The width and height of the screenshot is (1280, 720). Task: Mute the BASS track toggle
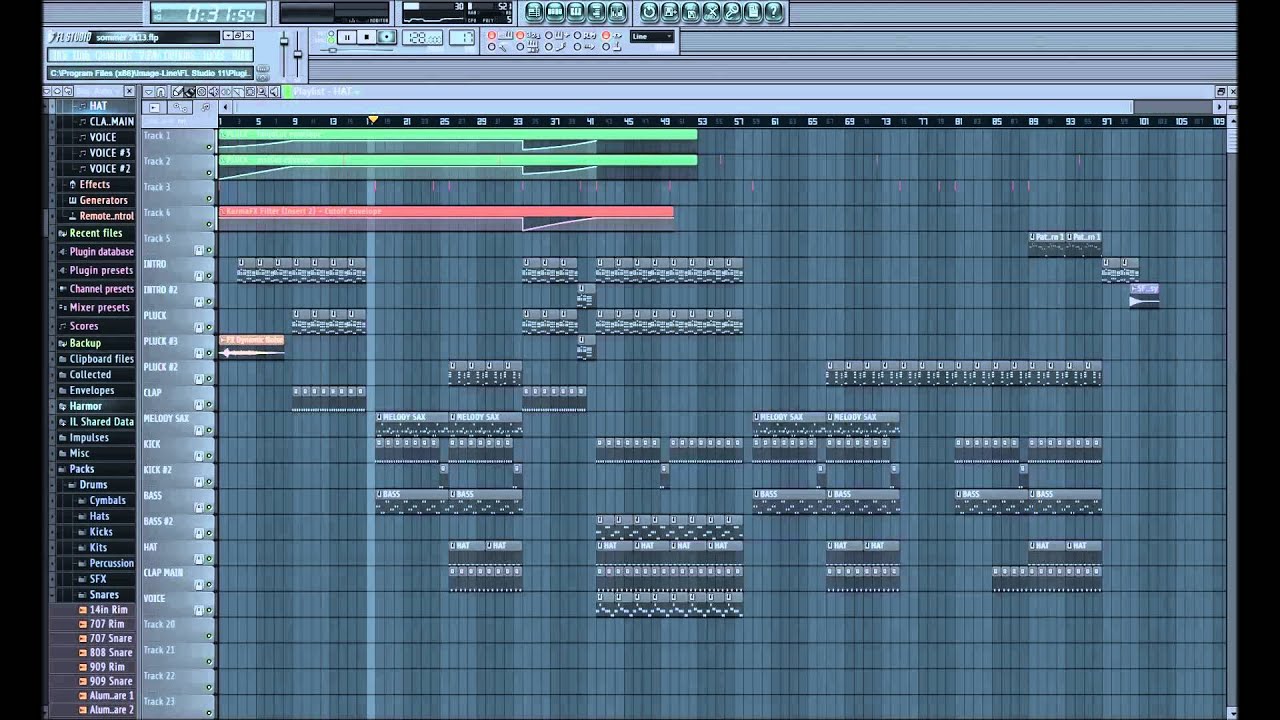pos(209,507)
